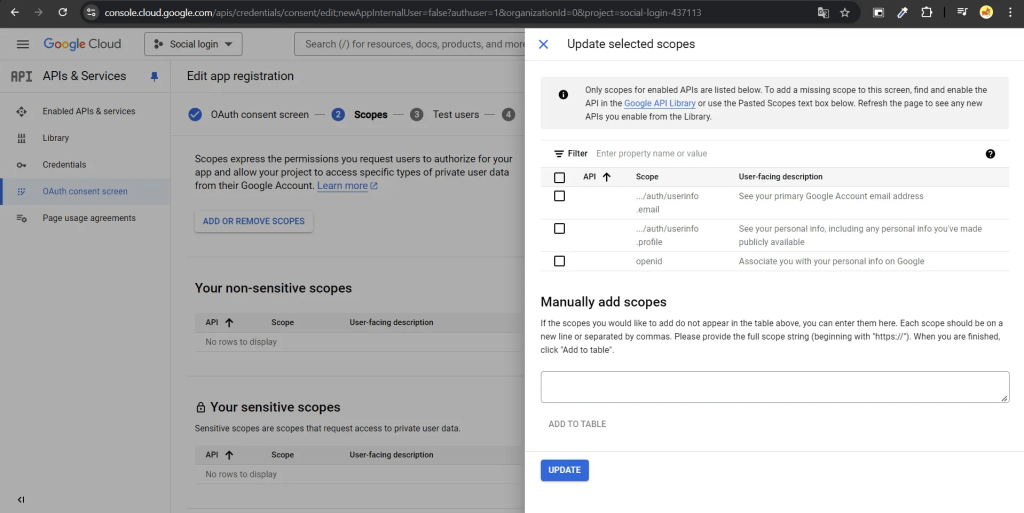Close the Update selected scopes panel

[543, 44]
